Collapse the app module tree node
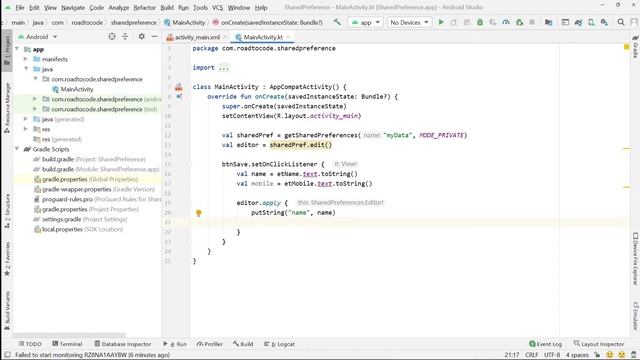Image resolution: width=640 pixels, height=360 pixels. pyautogui.click(x=17, y=49)
